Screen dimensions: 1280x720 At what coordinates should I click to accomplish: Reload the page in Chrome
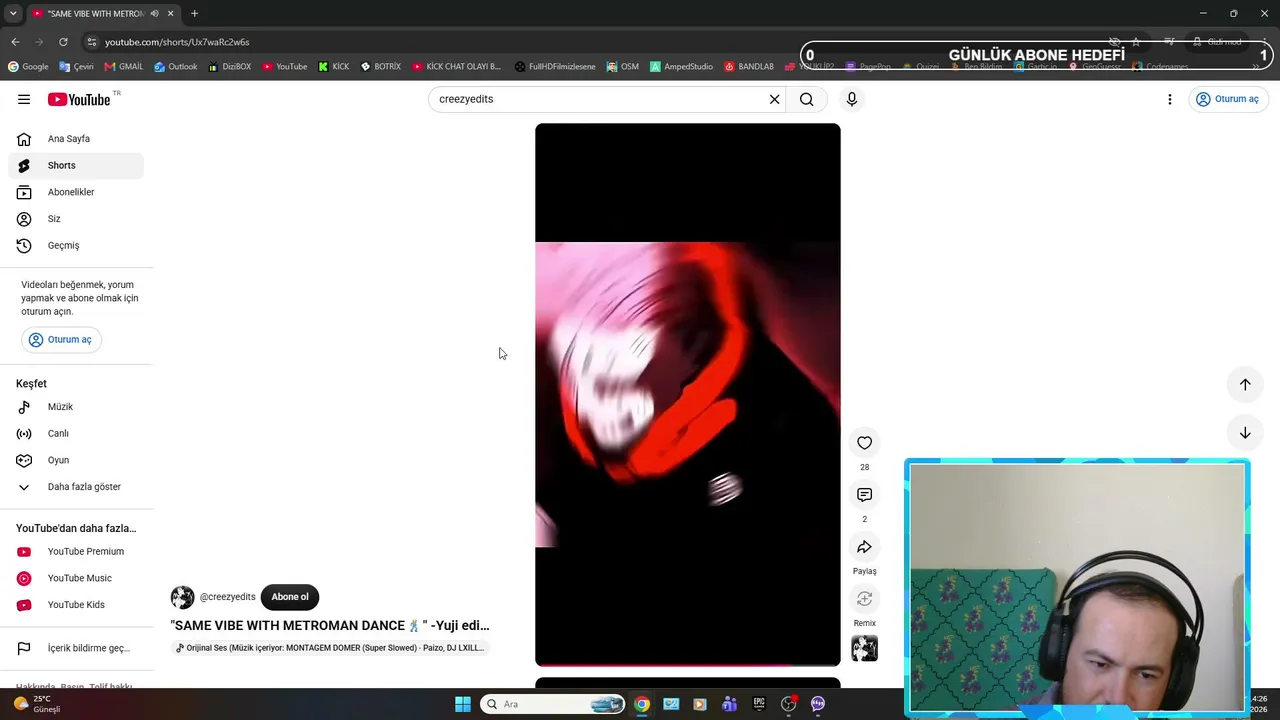[x=63, y=42]
